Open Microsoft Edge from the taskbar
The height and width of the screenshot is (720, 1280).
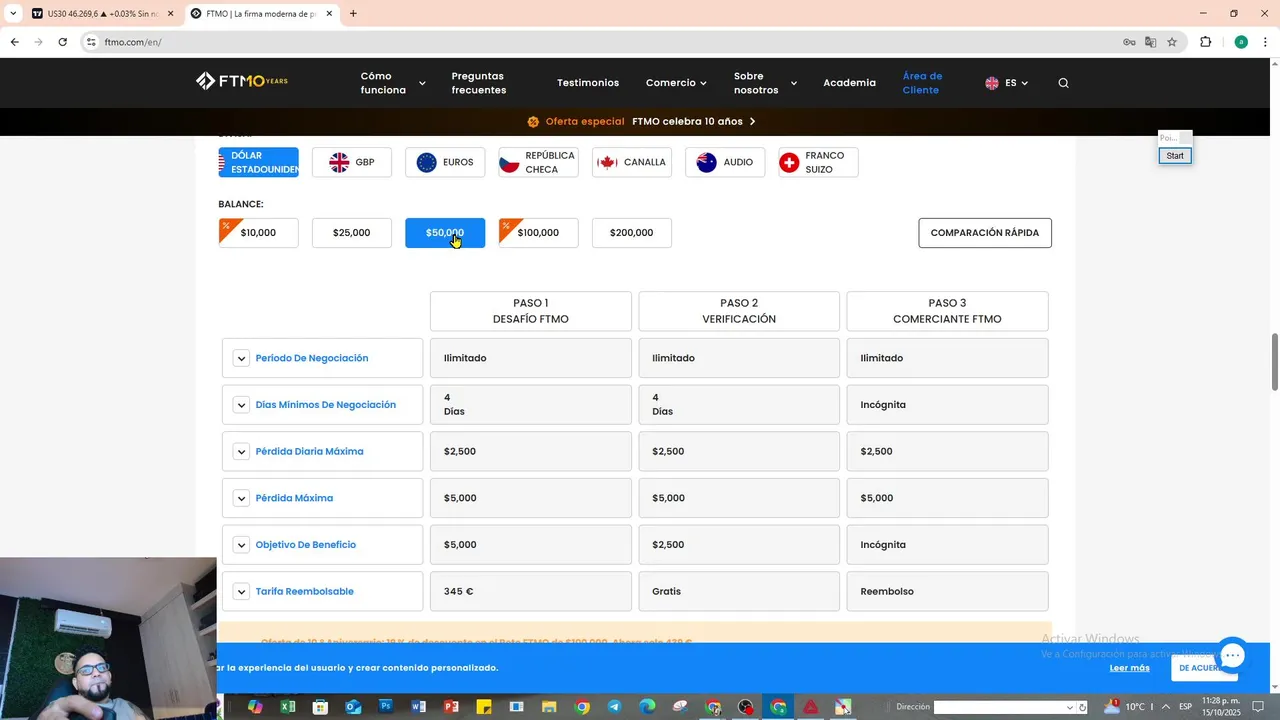click(647, 707)
